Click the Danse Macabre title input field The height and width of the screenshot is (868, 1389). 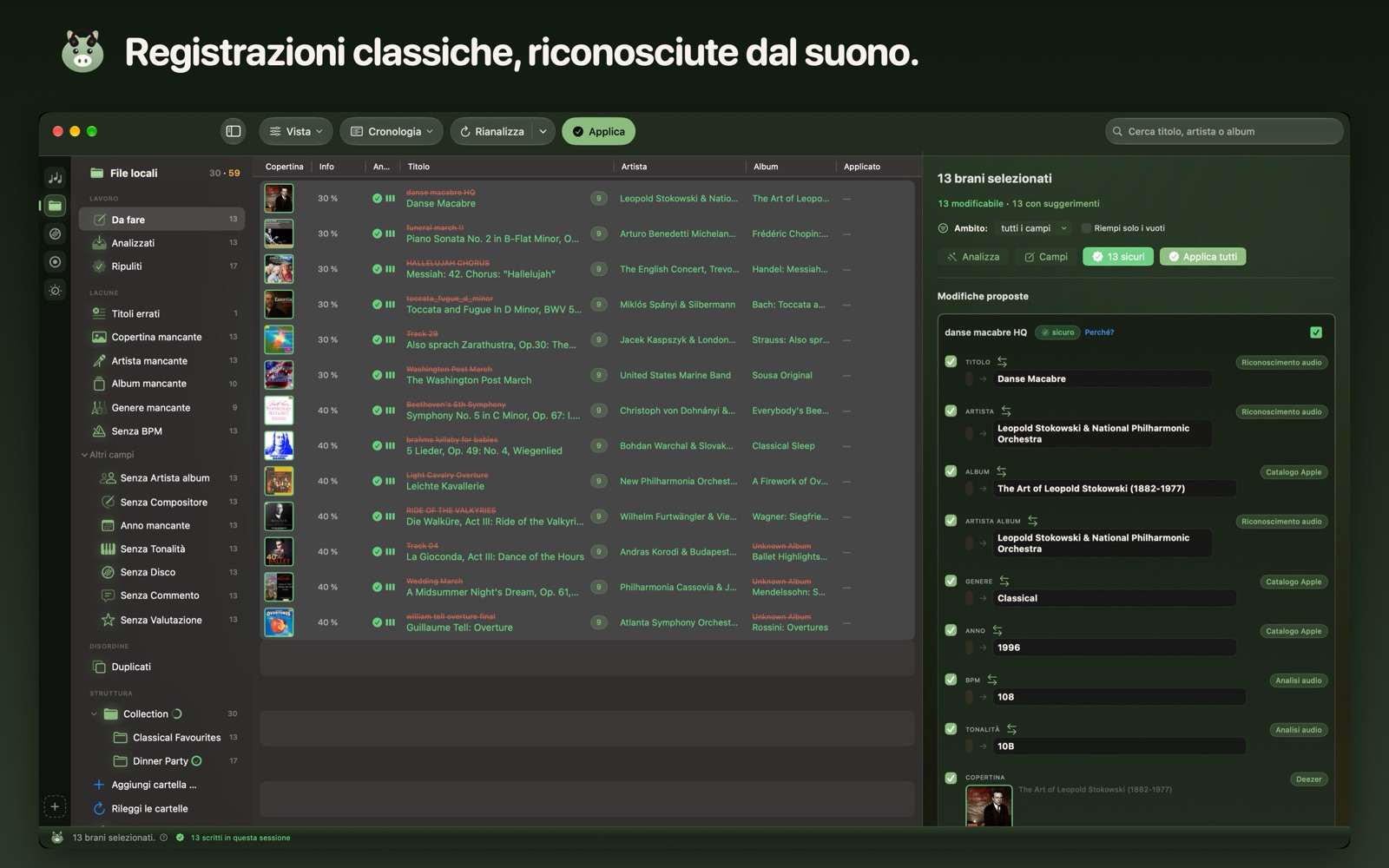(x=1103, y=378)
